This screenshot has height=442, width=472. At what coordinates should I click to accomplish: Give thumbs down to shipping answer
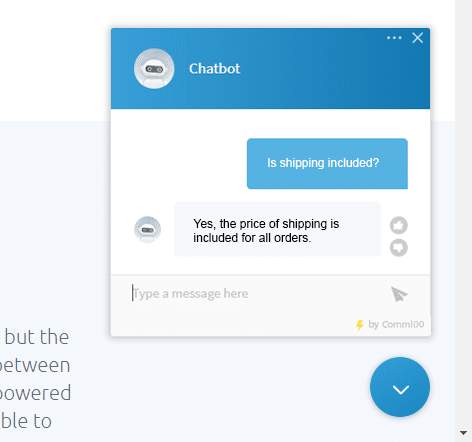399,248
